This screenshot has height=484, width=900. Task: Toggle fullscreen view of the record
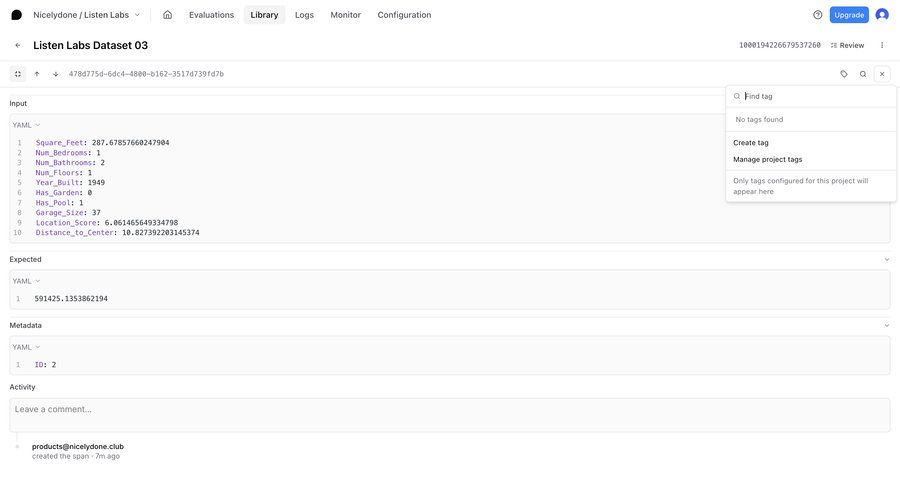tap(18, 74)
